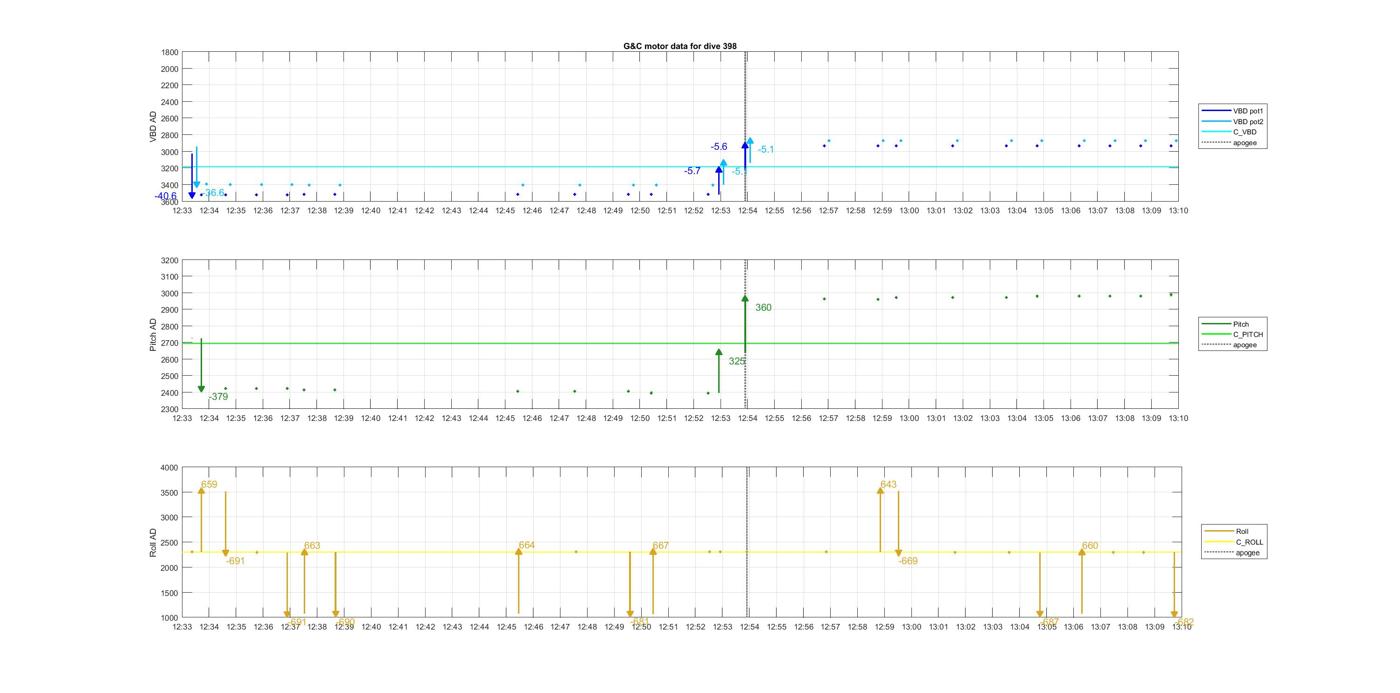The image size is (1400, 693).
Task: Click the green pitch arrow labeled 360
Action: coord(745,323)
